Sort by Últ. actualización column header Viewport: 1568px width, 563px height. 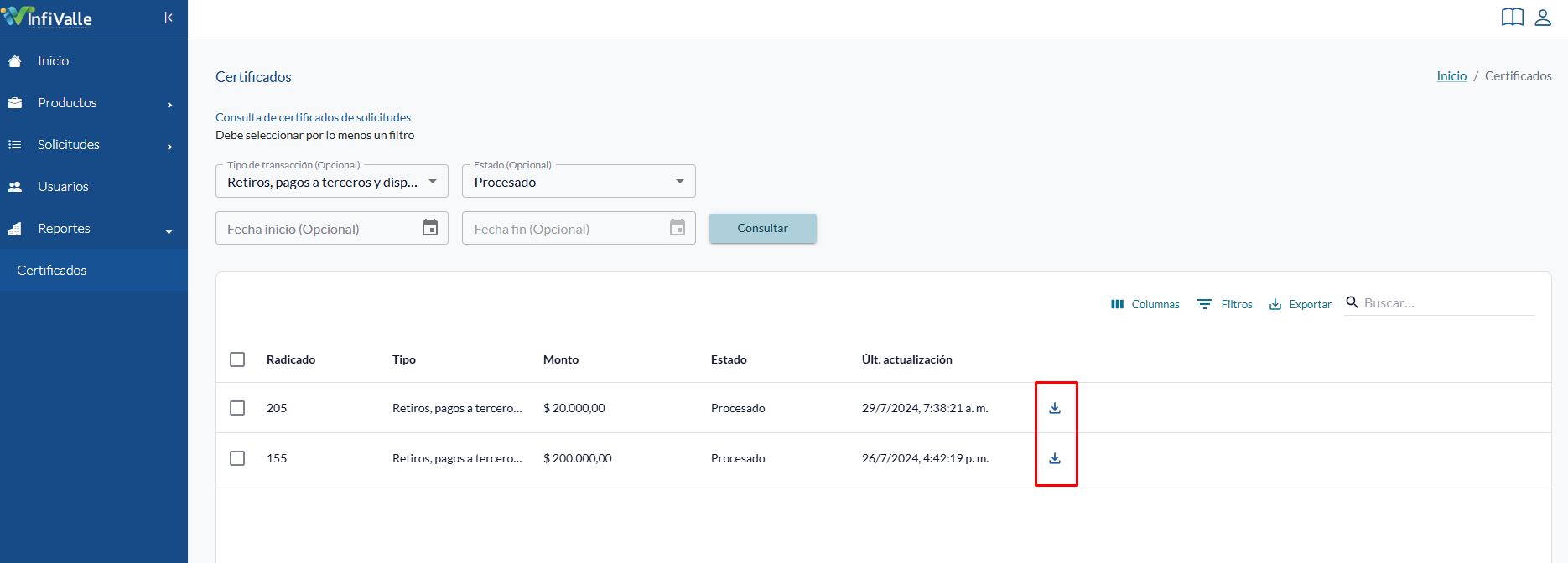coord(907,359)
